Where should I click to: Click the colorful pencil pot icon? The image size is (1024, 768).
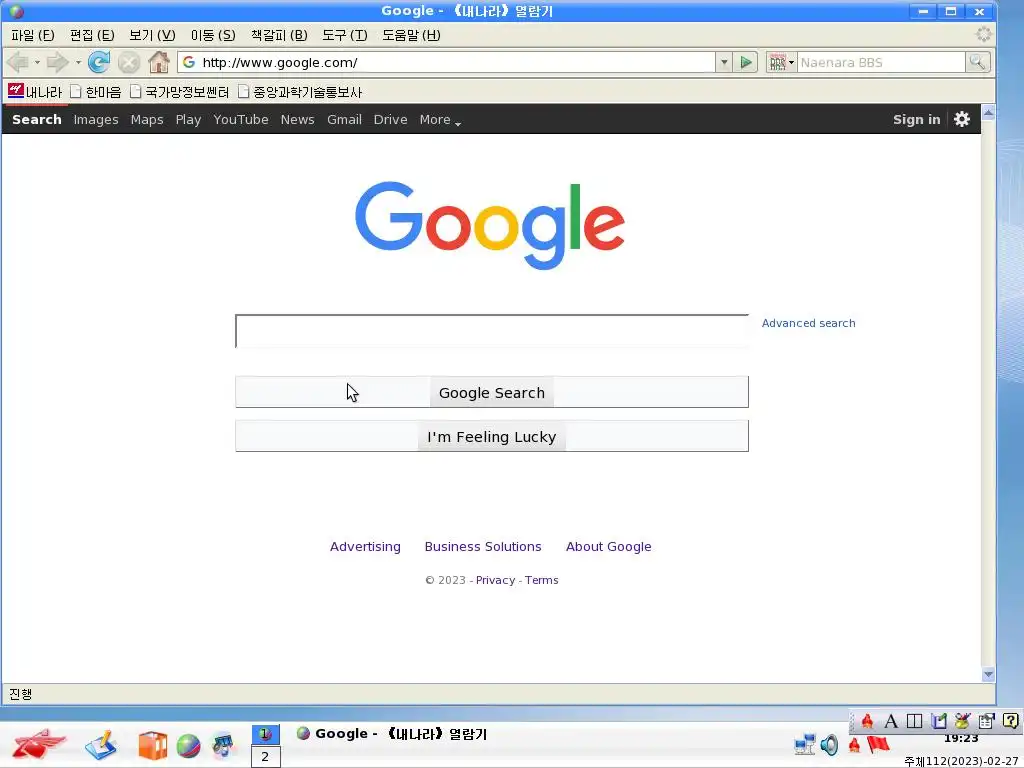pyautogui.click(x=962, y=721)
